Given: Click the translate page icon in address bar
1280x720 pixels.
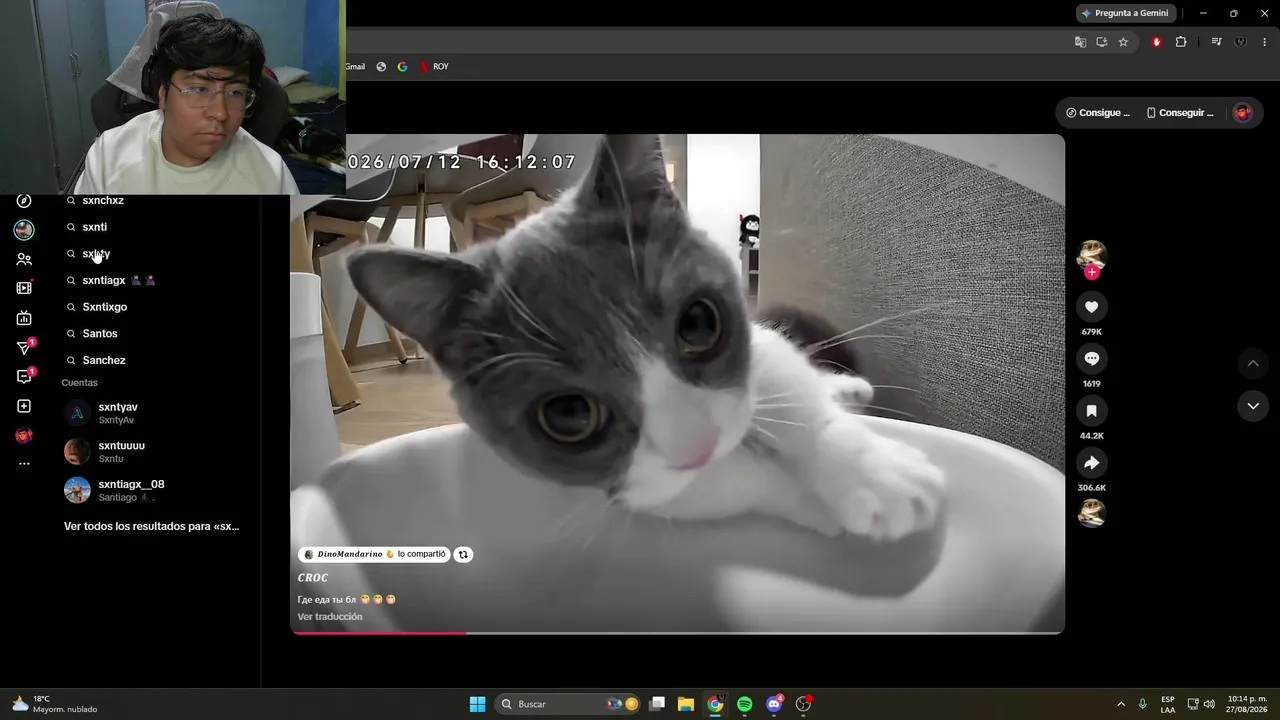Looking at the screenshot, I should (1080, 42).
